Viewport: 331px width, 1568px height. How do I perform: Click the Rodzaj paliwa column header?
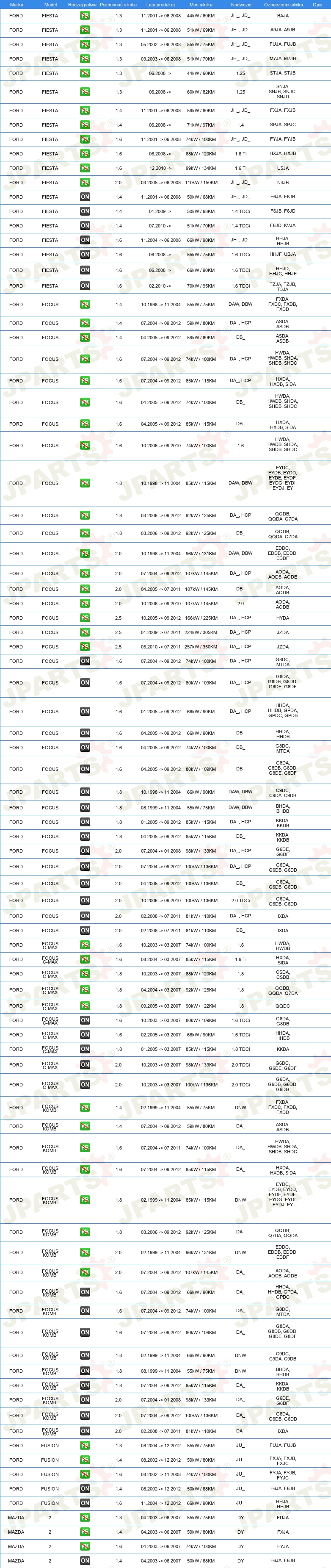82,4
